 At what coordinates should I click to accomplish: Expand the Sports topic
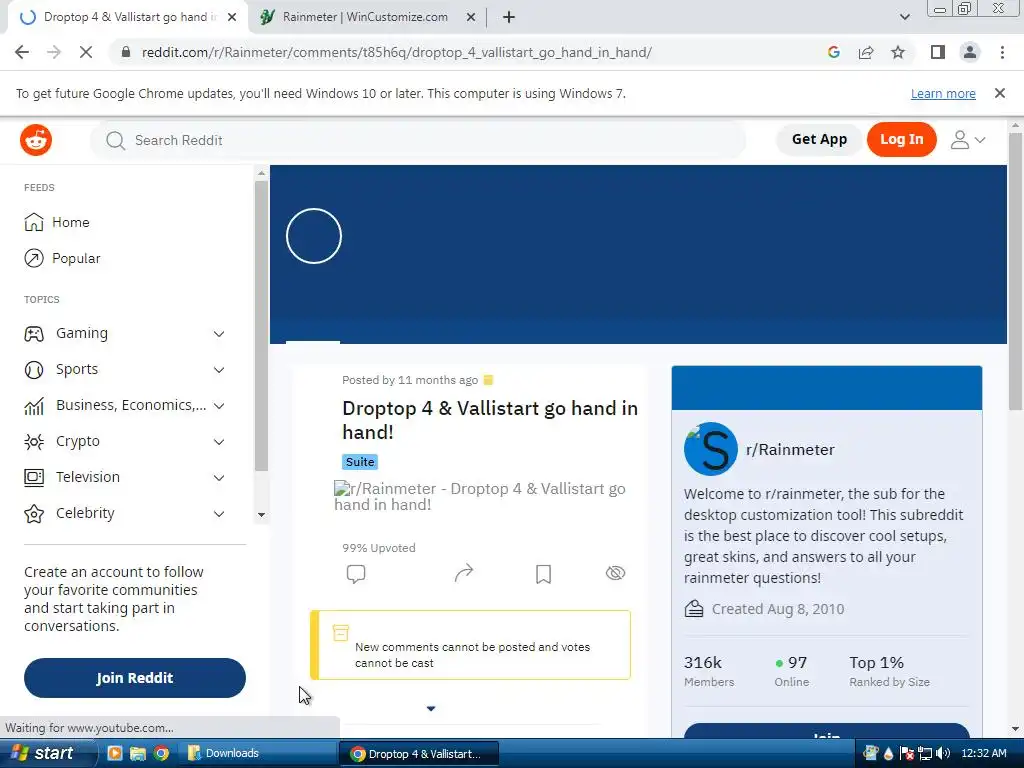(219, 370)
